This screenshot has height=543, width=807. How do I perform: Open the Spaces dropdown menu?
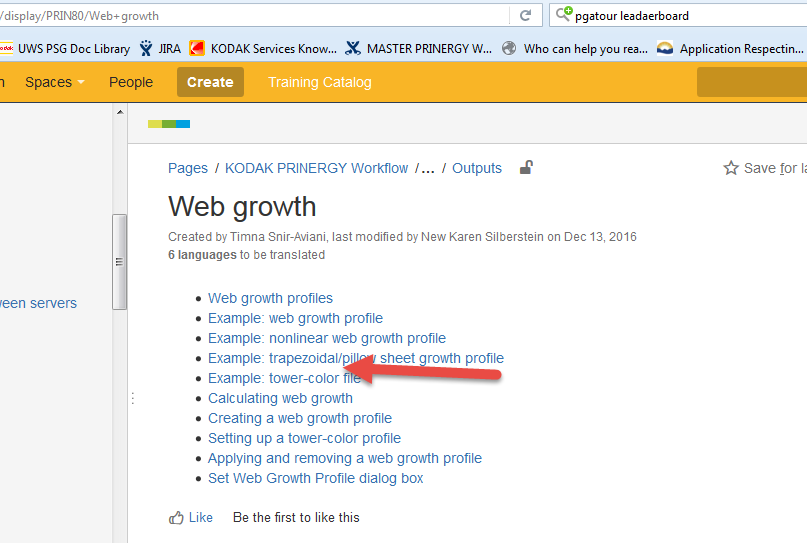click(x=55, y=82)
